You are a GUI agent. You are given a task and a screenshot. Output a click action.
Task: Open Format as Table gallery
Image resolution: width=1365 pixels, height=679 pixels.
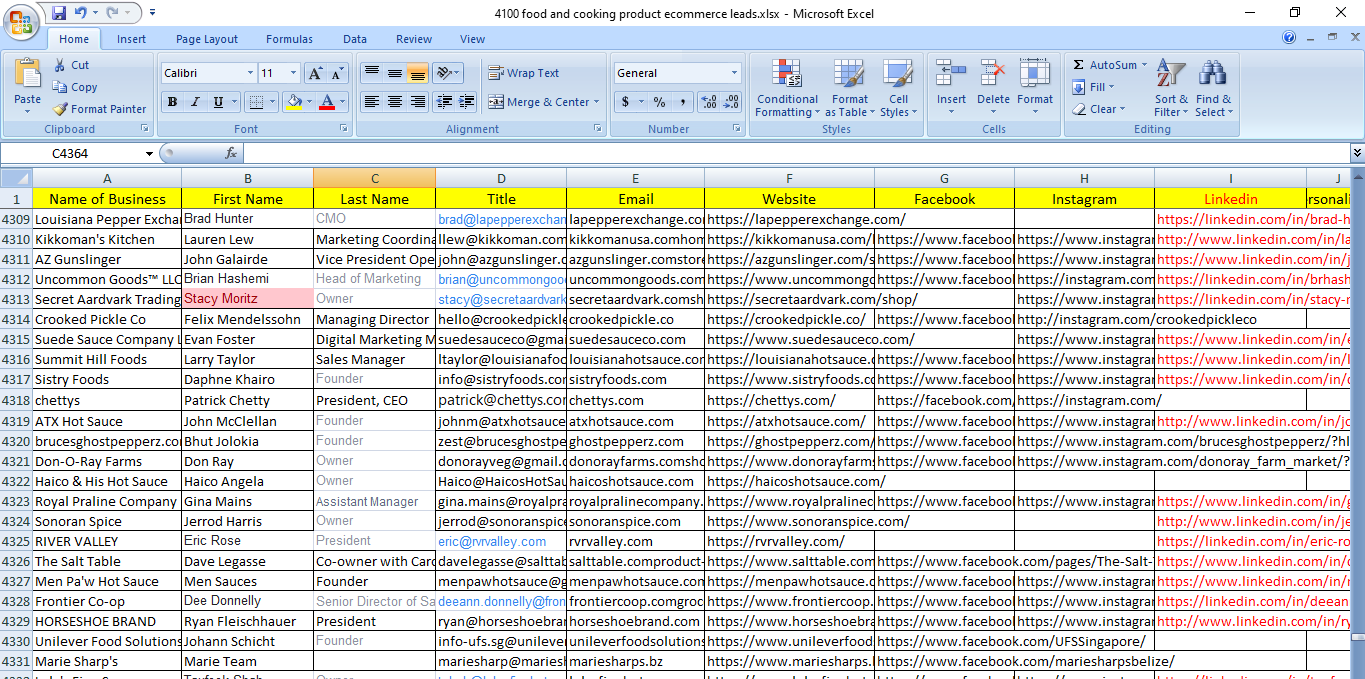[849, 88]
